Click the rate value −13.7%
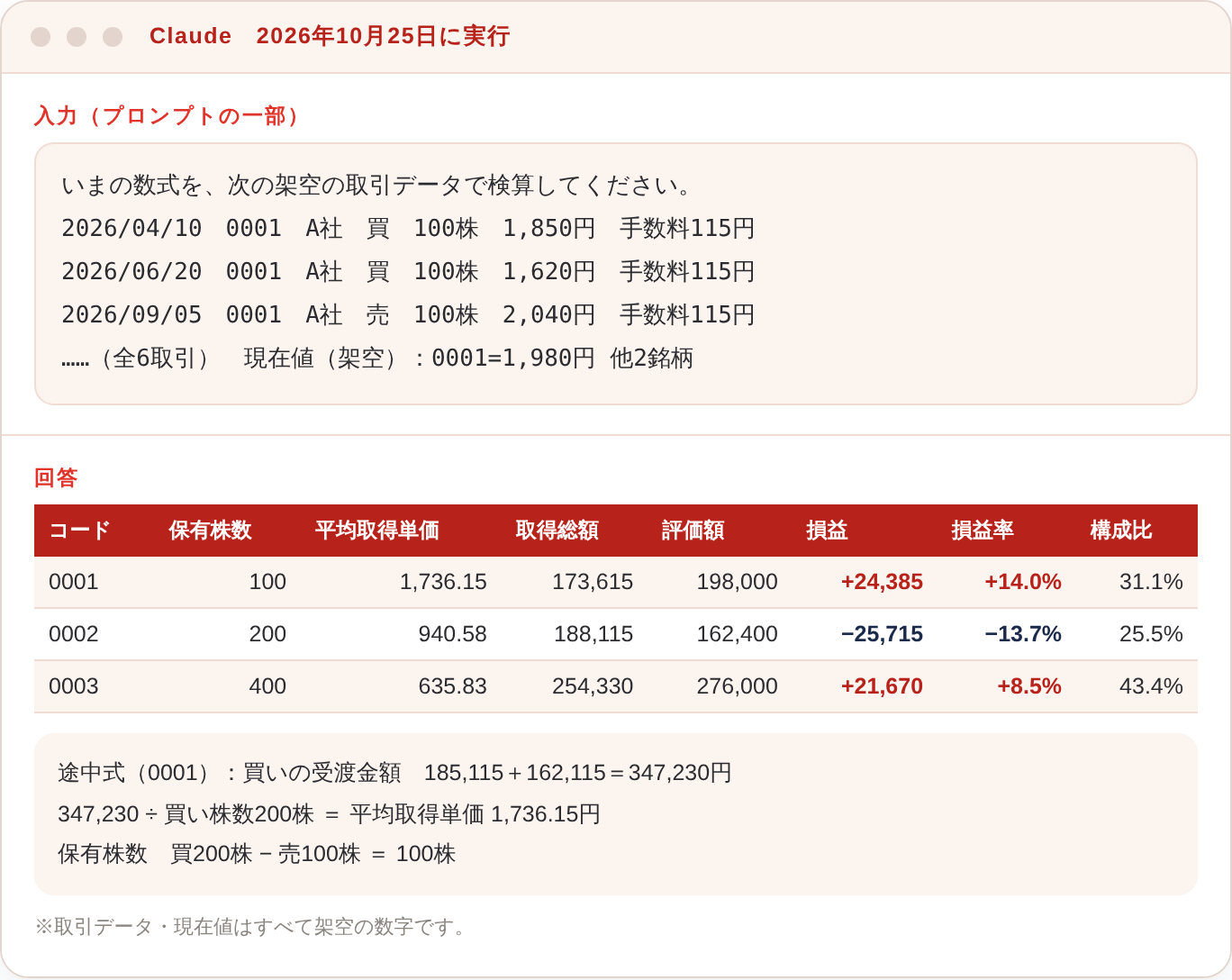 click(x=1023, y=634)
